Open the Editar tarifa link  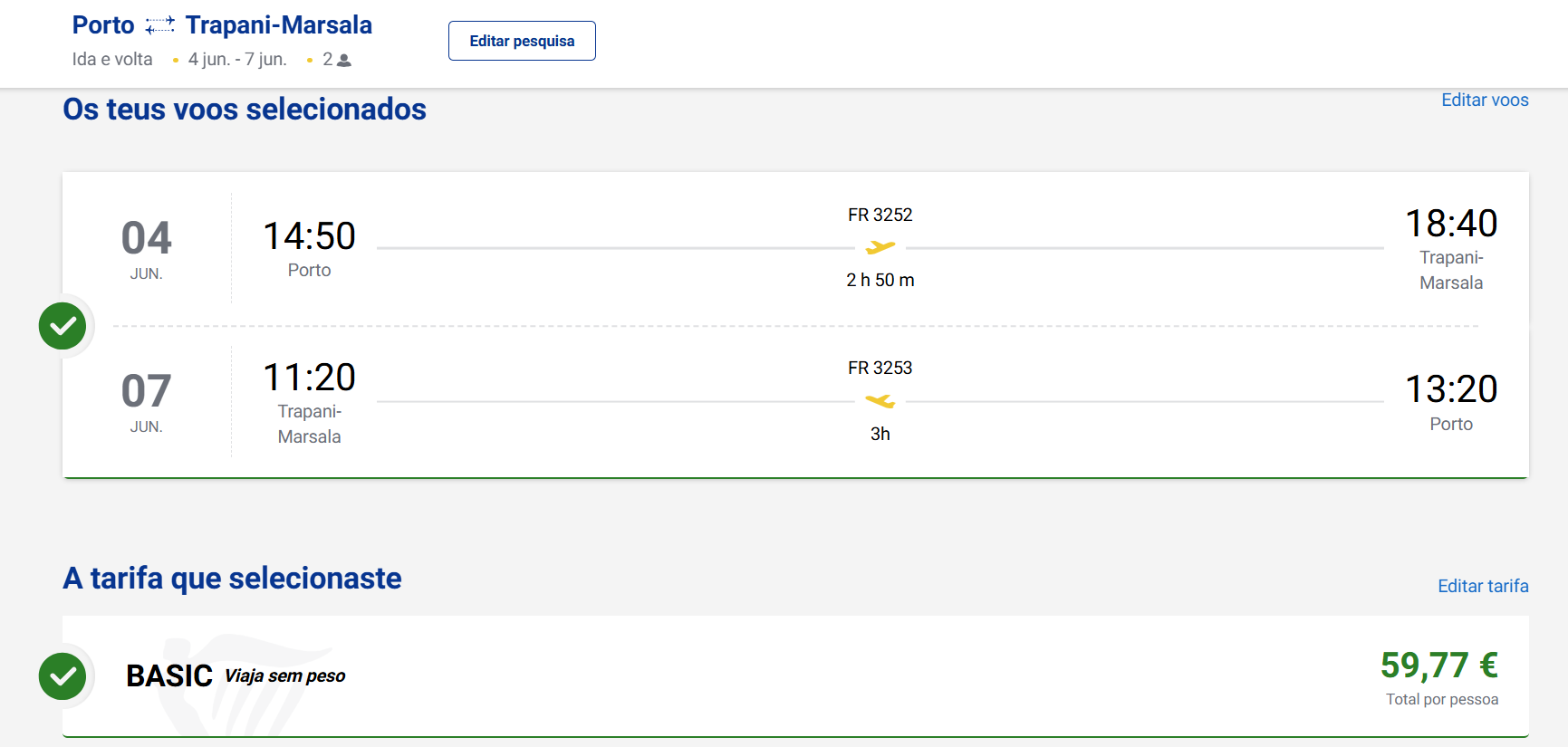point(1483,586)
